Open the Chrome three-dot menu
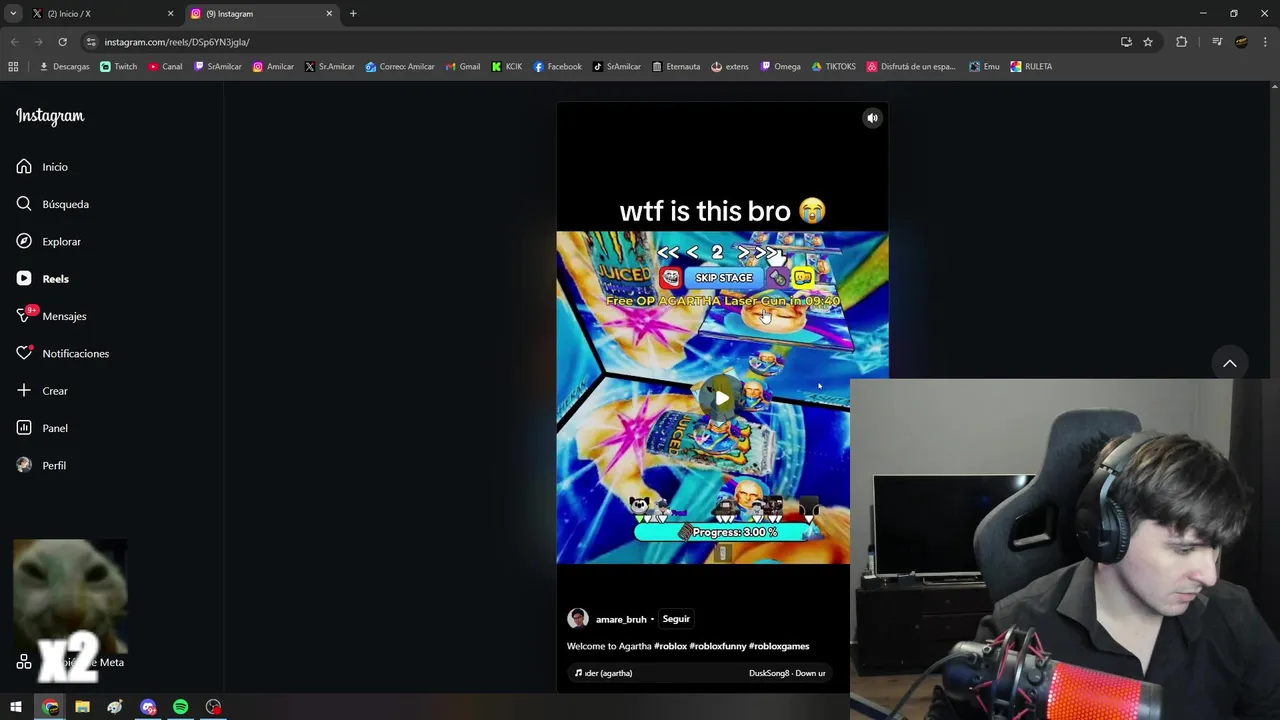This screenshot has width=1280, height=720. pyautogui.click(x=1266, y=42)
